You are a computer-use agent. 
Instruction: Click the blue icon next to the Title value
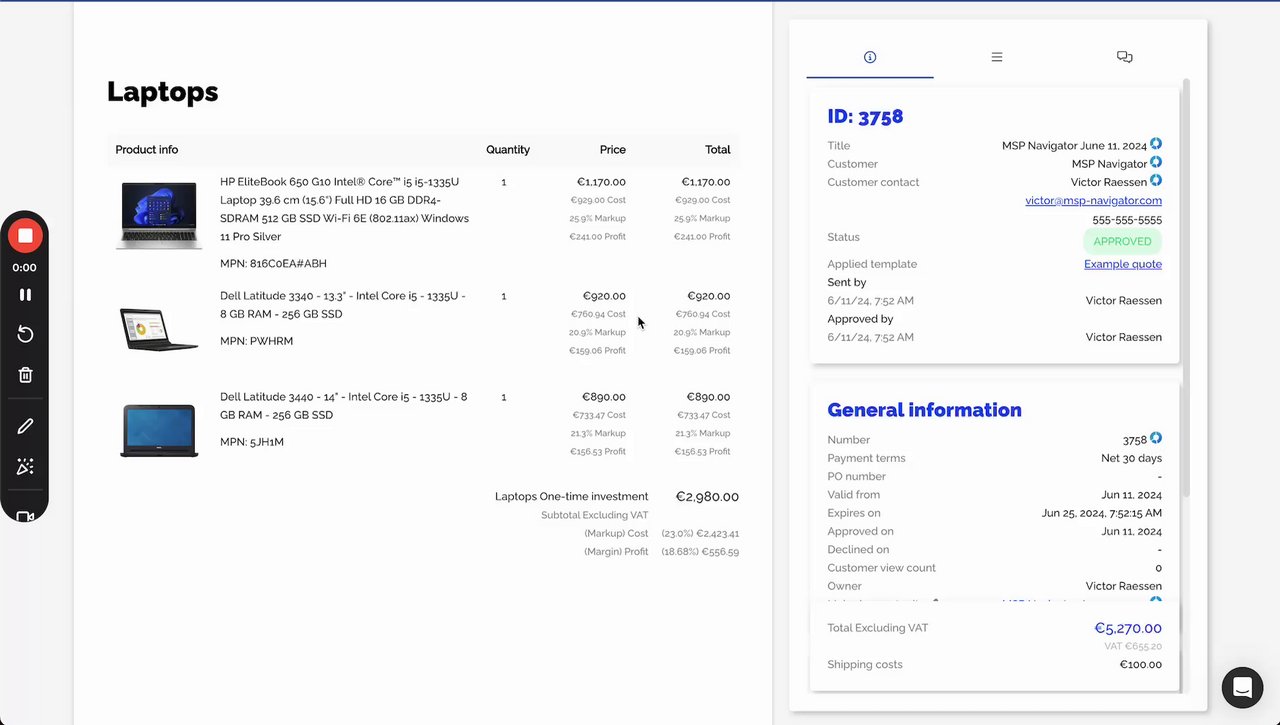point(1156,144)
